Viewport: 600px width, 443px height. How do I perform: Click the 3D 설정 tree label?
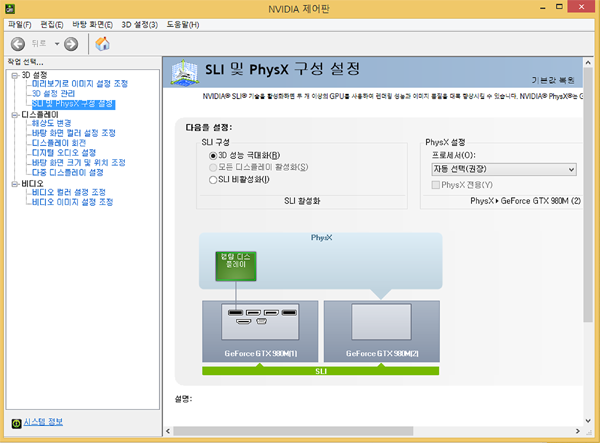pyautogui.click(x=34, y=75)
